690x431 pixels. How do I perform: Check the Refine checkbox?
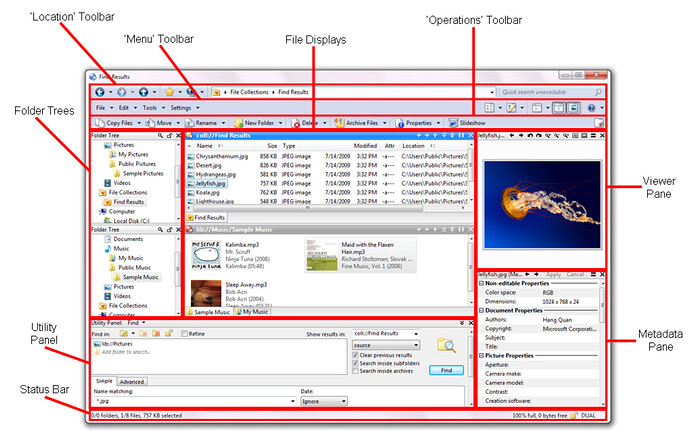point(184,334)
